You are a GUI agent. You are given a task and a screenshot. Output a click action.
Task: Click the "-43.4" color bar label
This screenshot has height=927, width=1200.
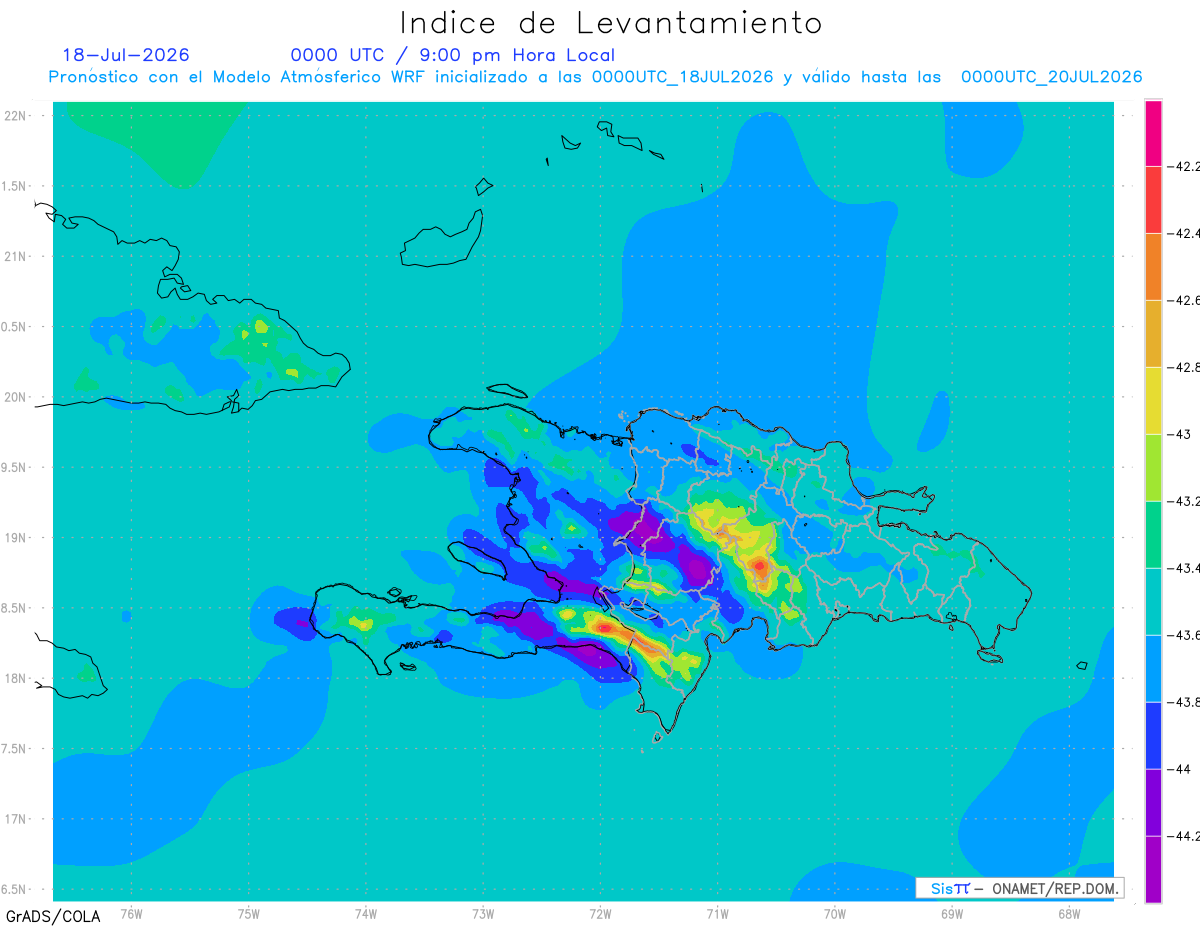[x=1183, y=568]
